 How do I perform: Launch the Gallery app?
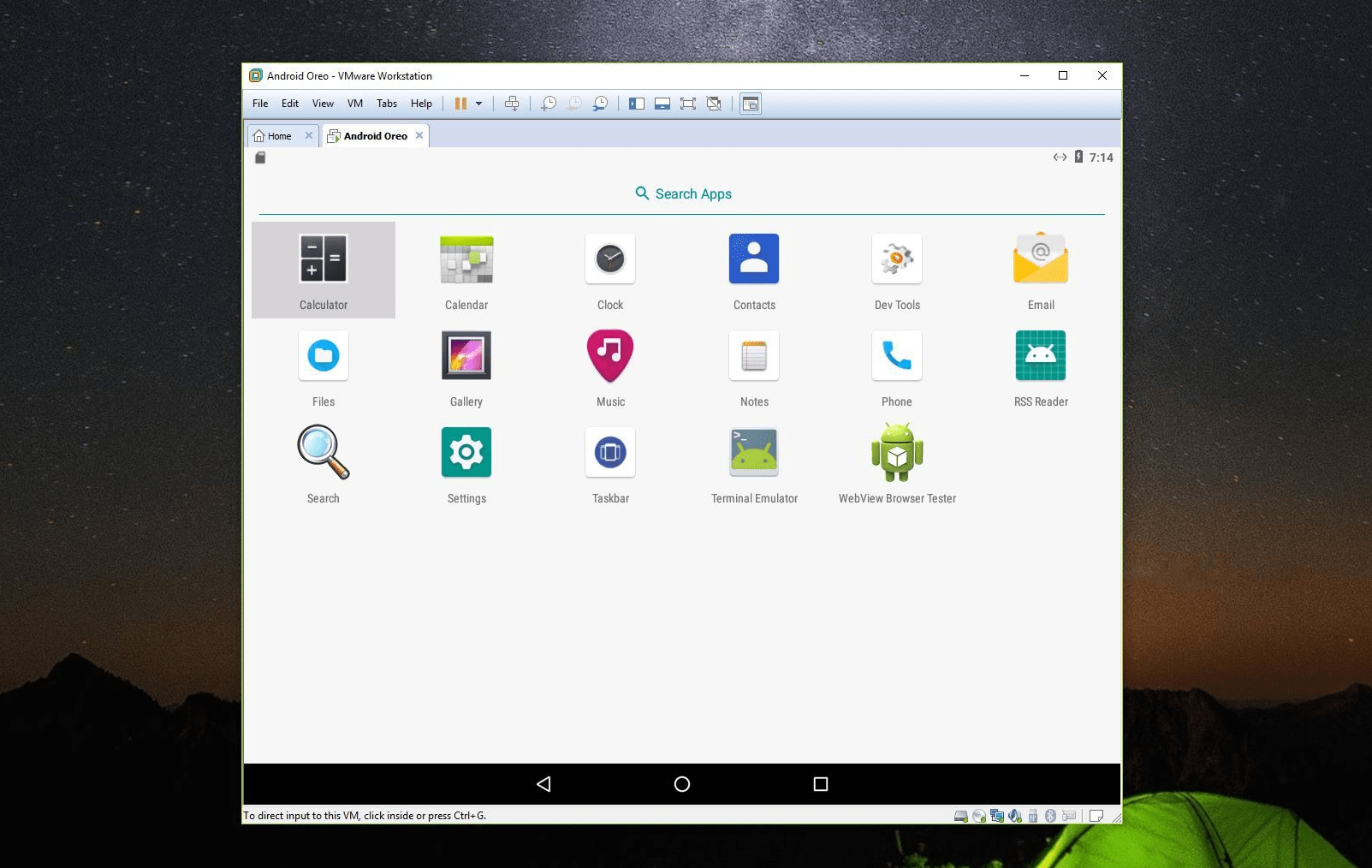click(x=466, y=366)
